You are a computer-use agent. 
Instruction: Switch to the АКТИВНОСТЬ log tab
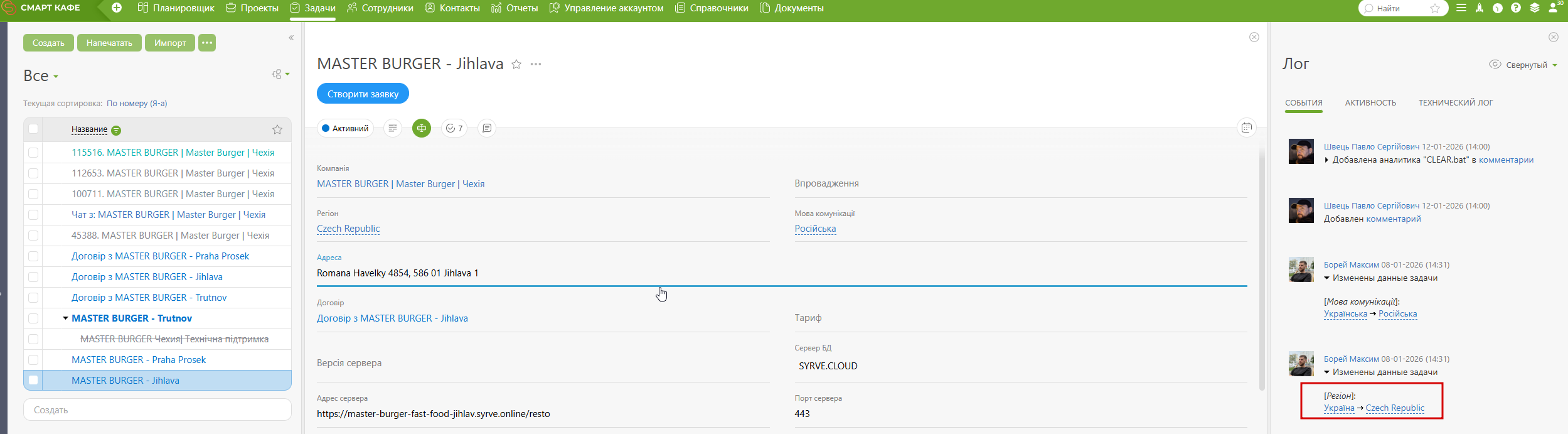1370,103
